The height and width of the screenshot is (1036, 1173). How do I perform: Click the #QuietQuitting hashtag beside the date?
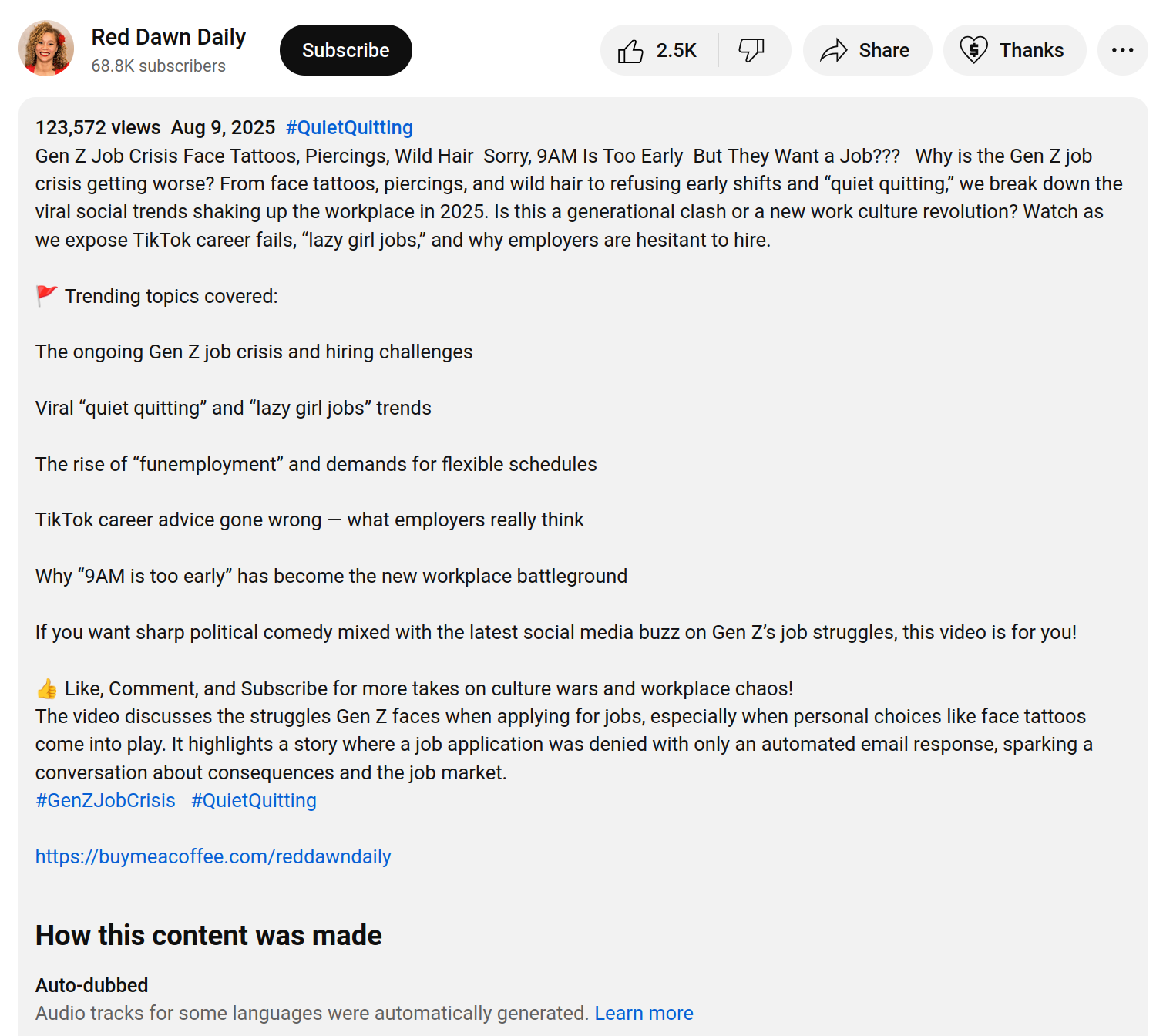[x=349, y=128]
